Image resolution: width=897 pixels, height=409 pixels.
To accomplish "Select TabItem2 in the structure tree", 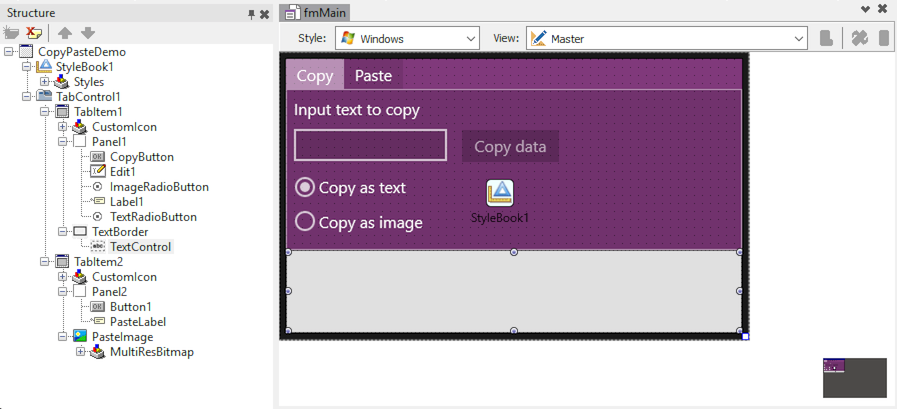I will coord(98,261).
